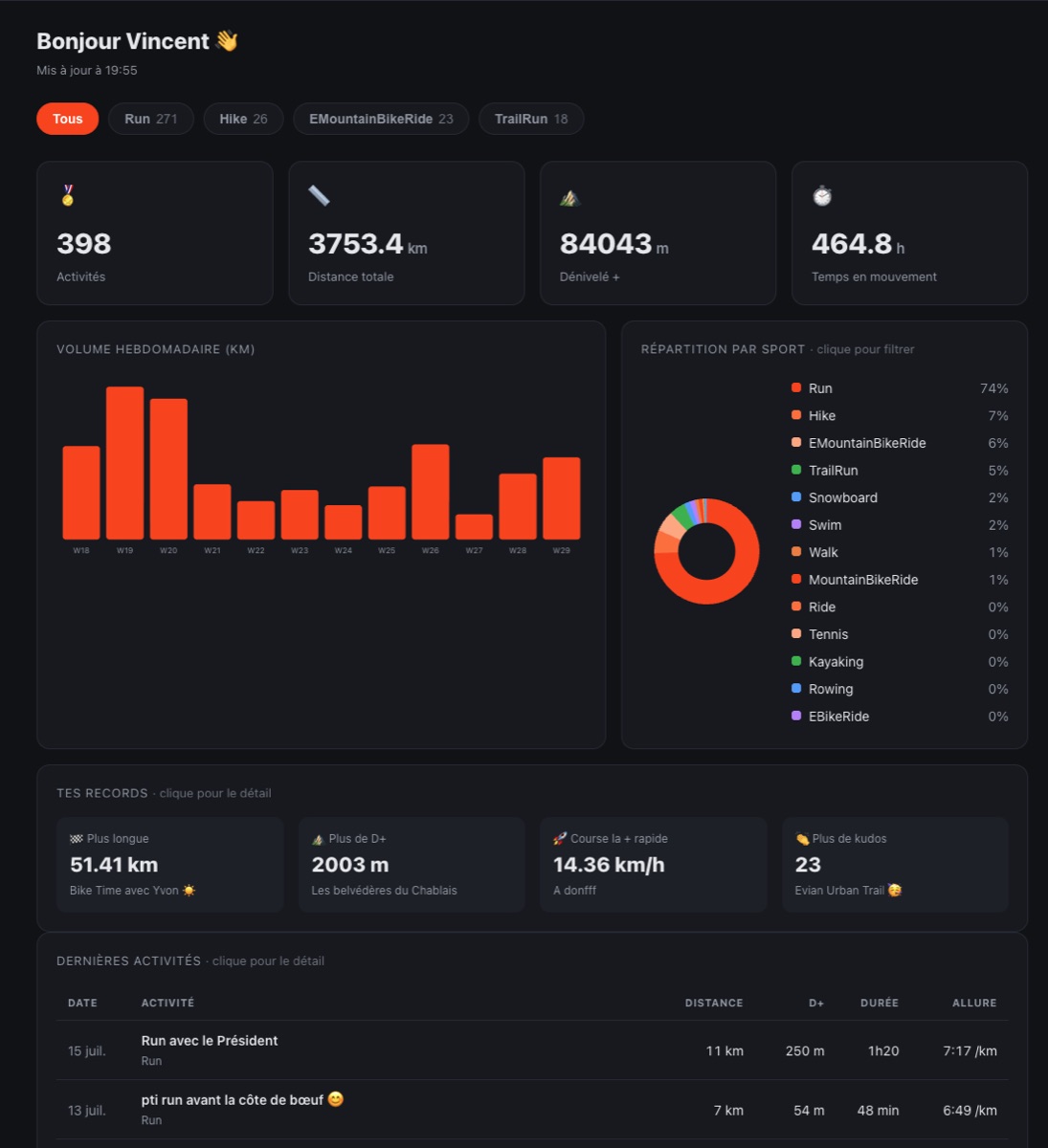1048x1148 pixels.
Task: Click the DURÉE column header
Action: (x=880, y=1003)
